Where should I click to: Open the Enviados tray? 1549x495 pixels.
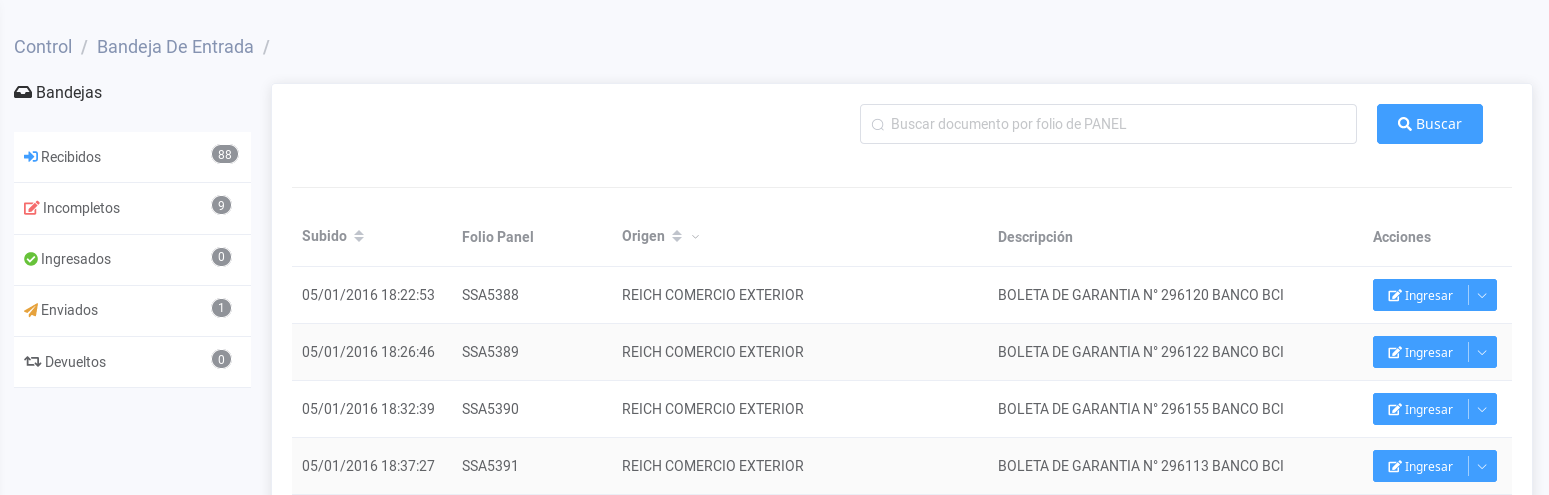pos(69,310)
